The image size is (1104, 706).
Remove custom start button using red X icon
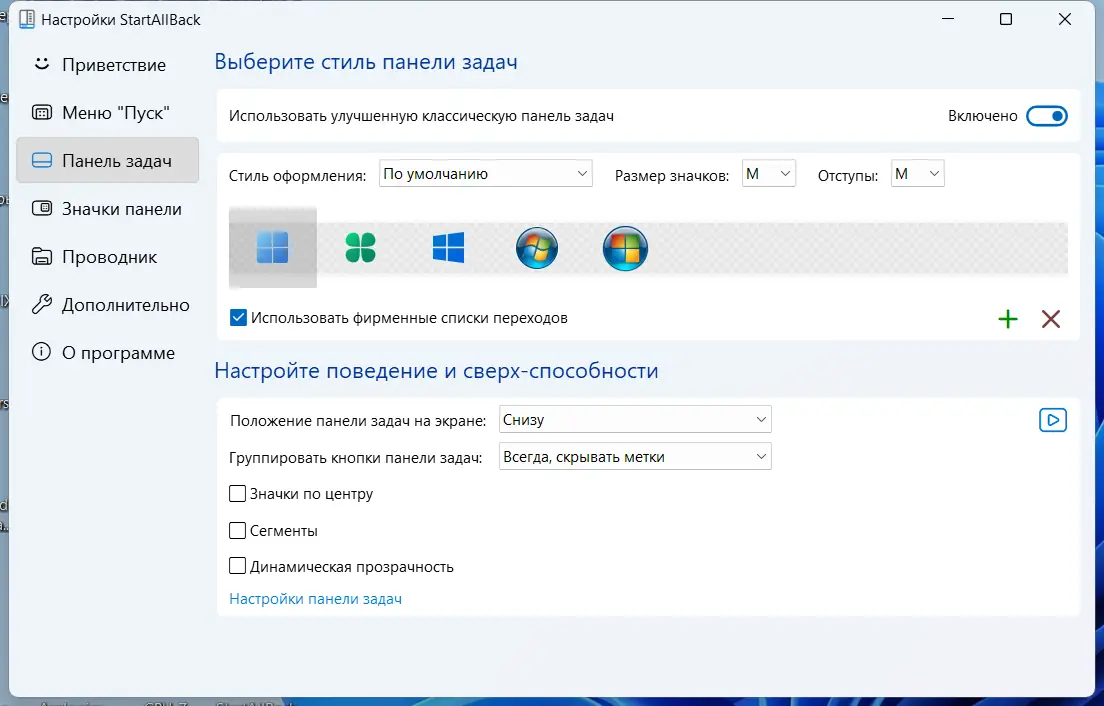pos(1051,319)
